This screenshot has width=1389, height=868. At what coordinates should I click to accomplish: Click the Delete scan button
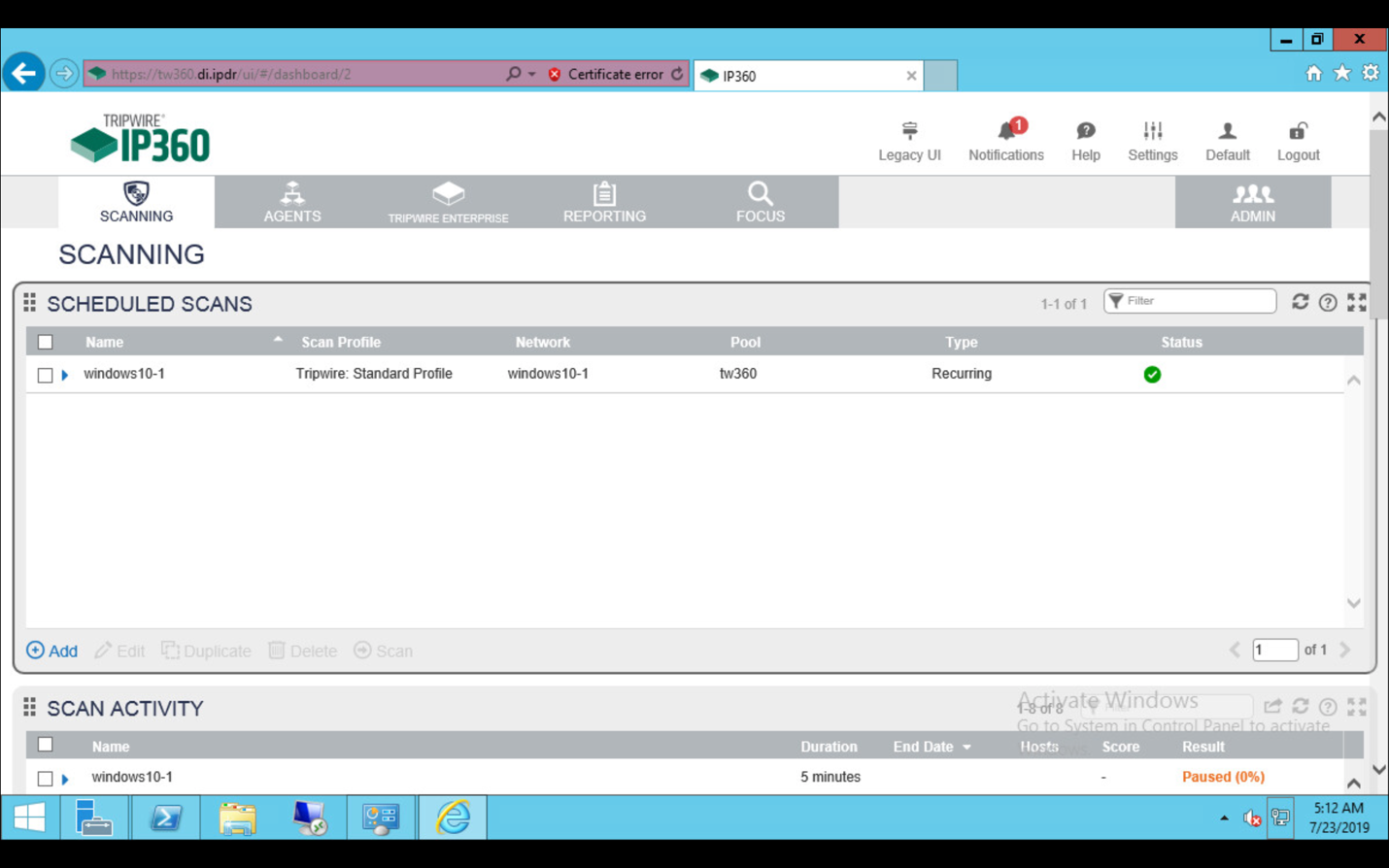coord(302,651)
